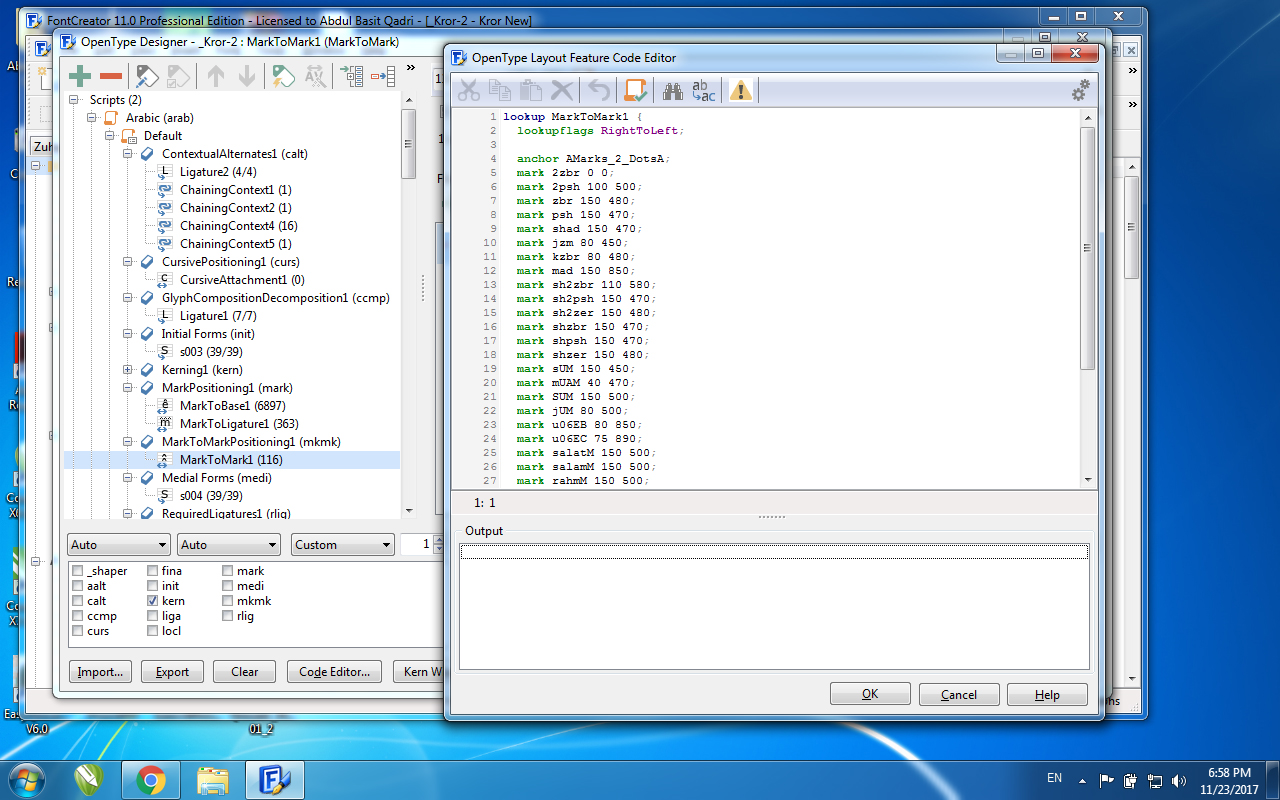The height and width of the screenshot is (800, 1280).
Task: Click the Copy icon in Code Editor
Action: (499, 91)
